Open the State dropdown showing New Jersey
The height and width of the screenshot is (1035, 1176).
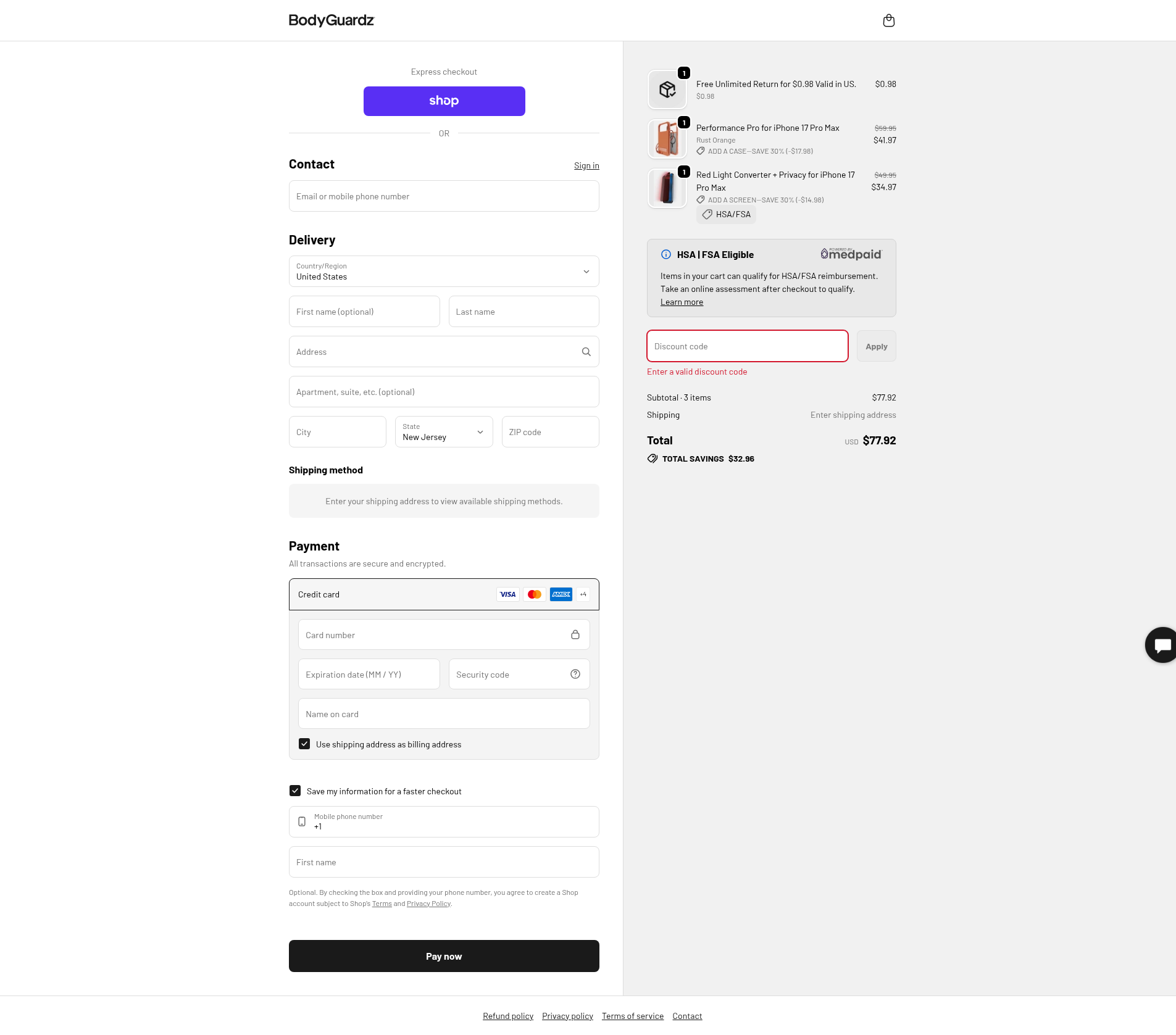[x=444, y=432]
